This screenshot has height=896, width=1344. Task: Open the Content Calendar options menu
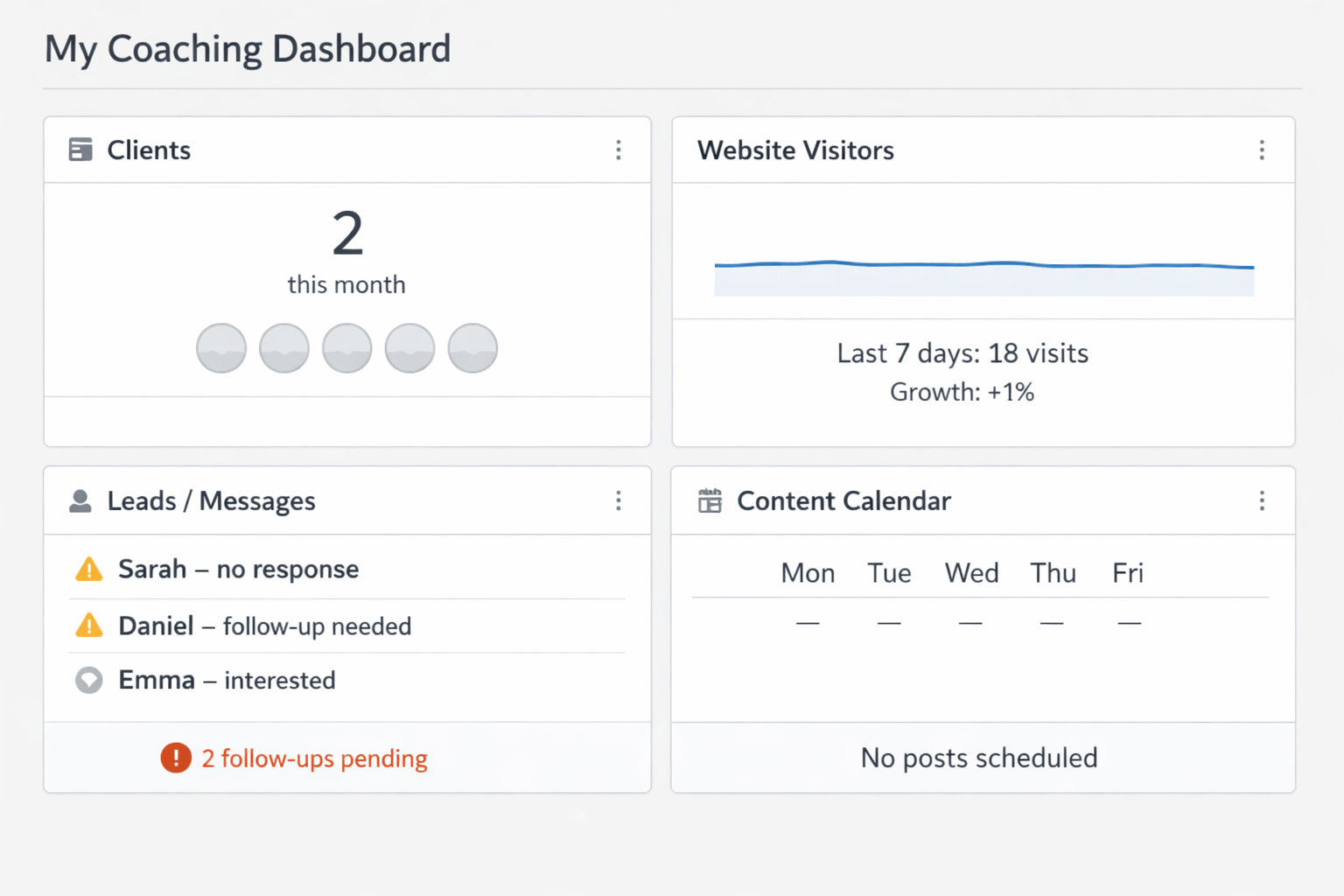pyautogui.click(x=1262, y=500)
